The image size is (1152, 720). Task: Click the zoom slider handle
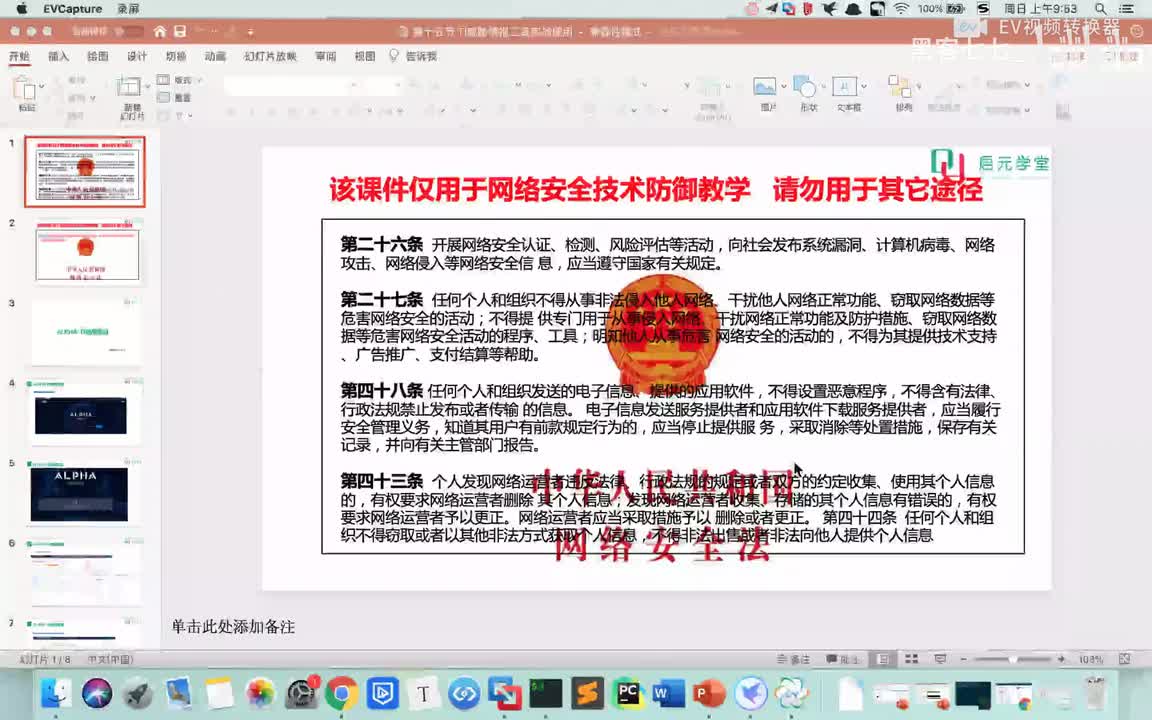1013,659
